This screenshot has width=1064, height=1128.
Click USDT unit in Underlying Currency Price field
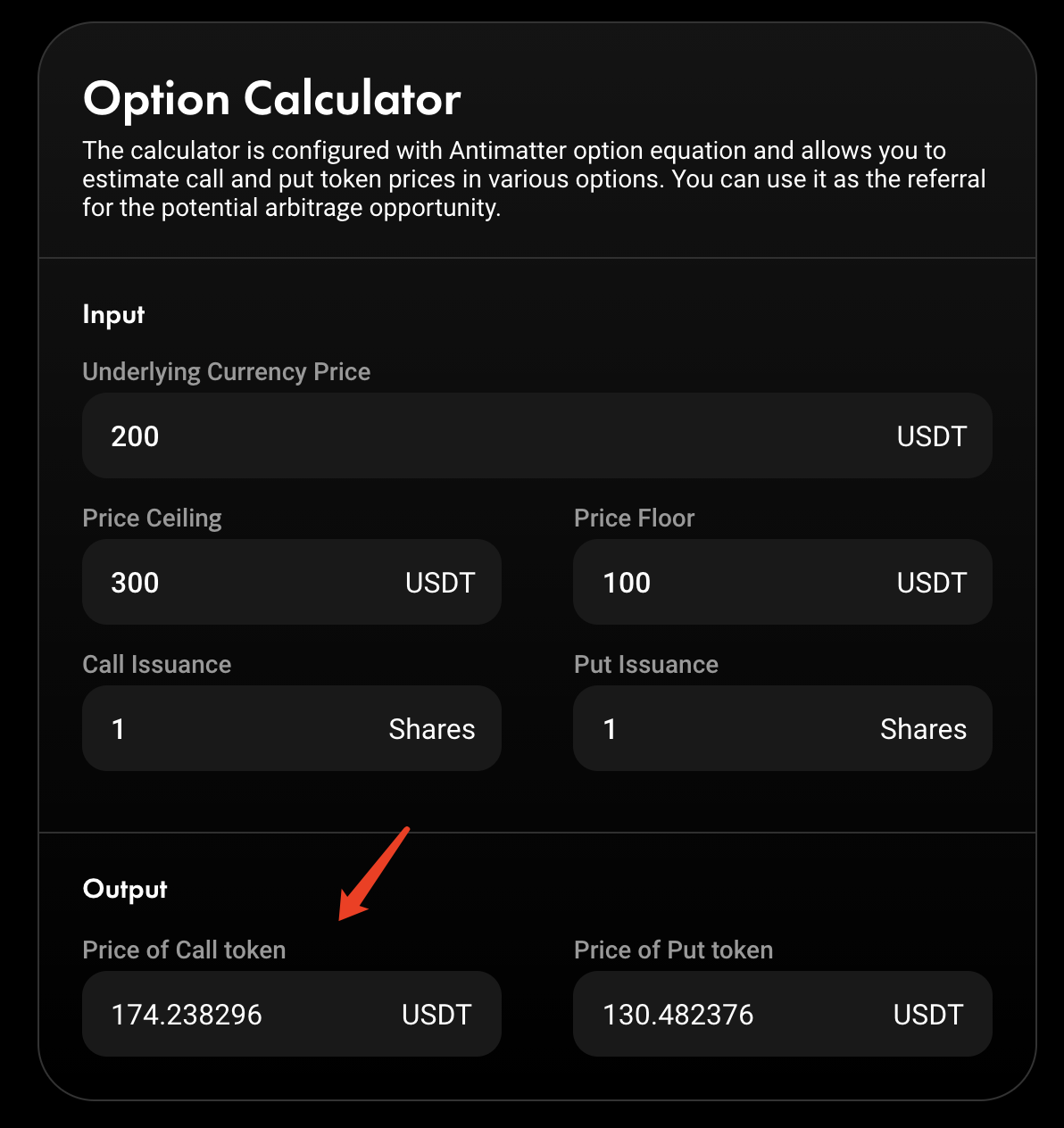click(x=932, y=436)
